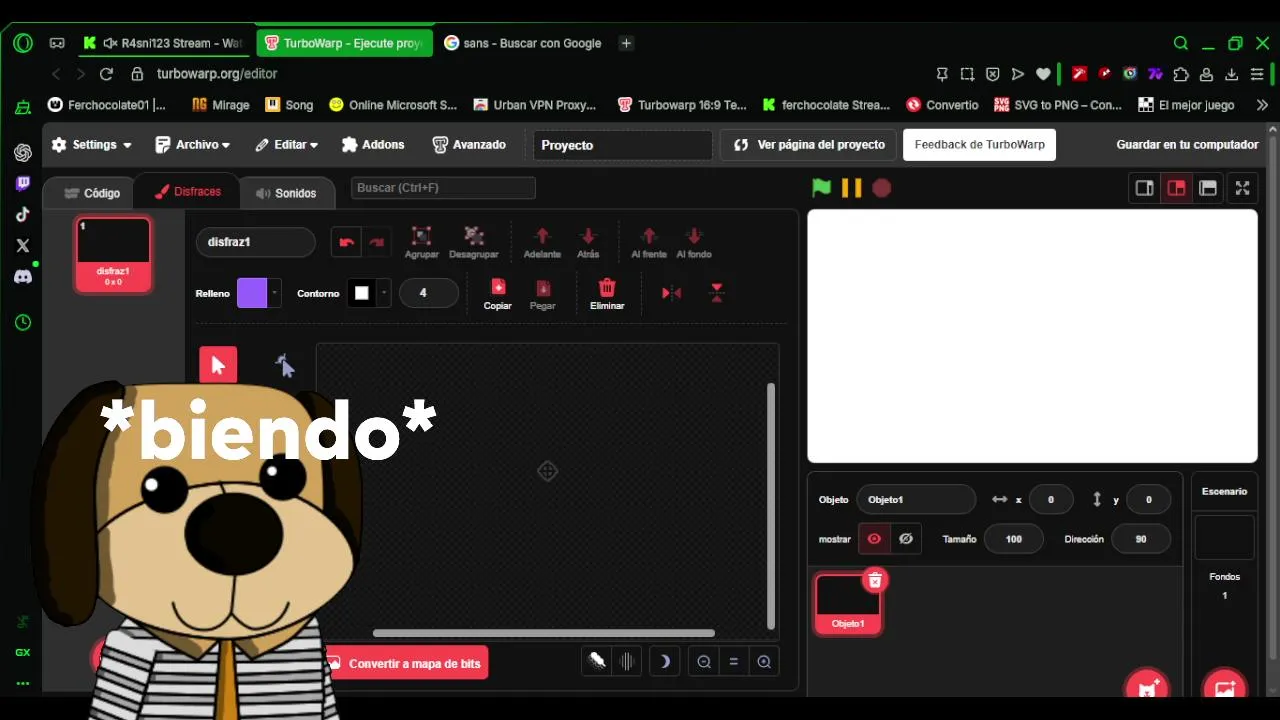Click the Desagrupar ungroup icon
Screen dimensions: 1280x720
(x=474, y=236)
